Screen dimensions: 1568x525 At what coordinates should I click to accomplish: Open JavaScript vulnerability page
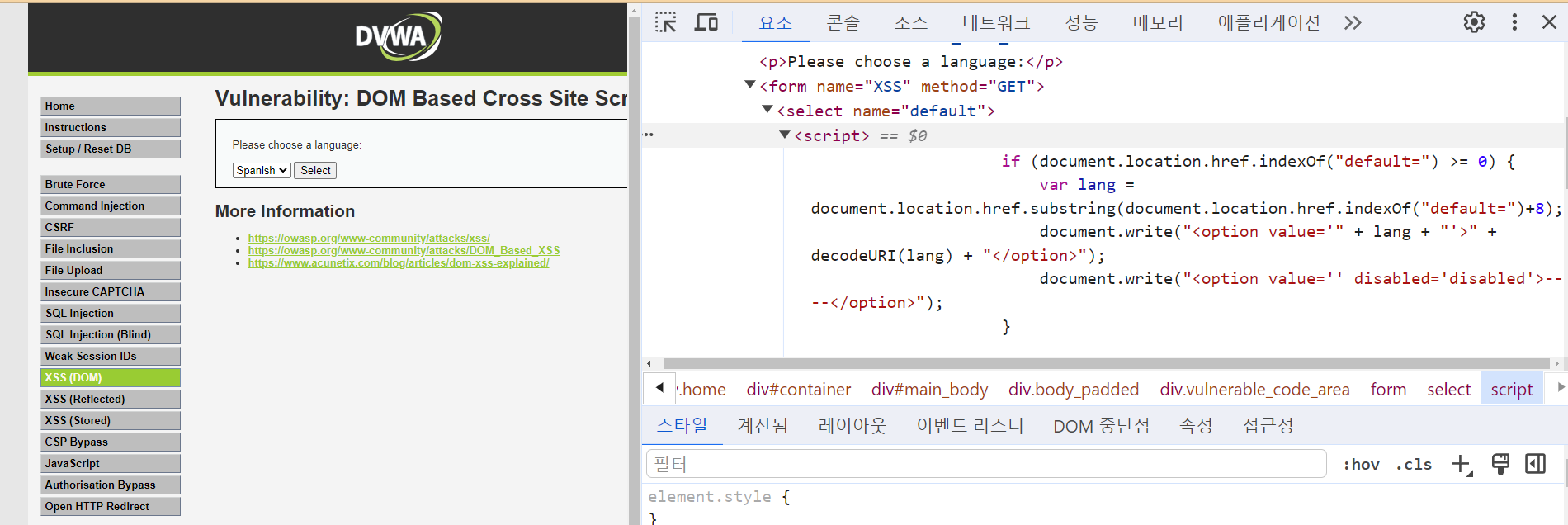[111, 463]
